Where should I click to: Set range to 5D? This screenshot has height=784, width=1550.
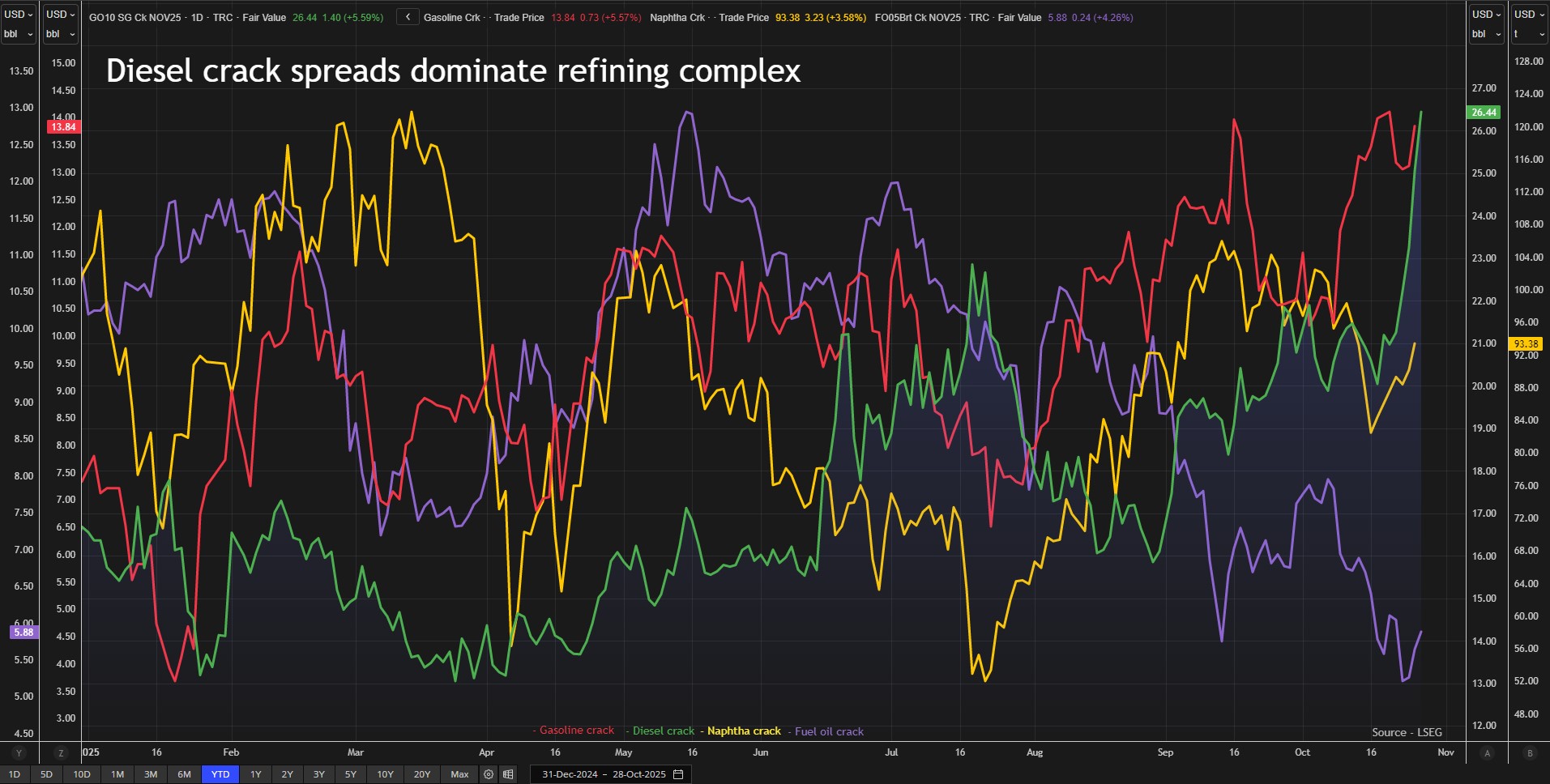46,774
